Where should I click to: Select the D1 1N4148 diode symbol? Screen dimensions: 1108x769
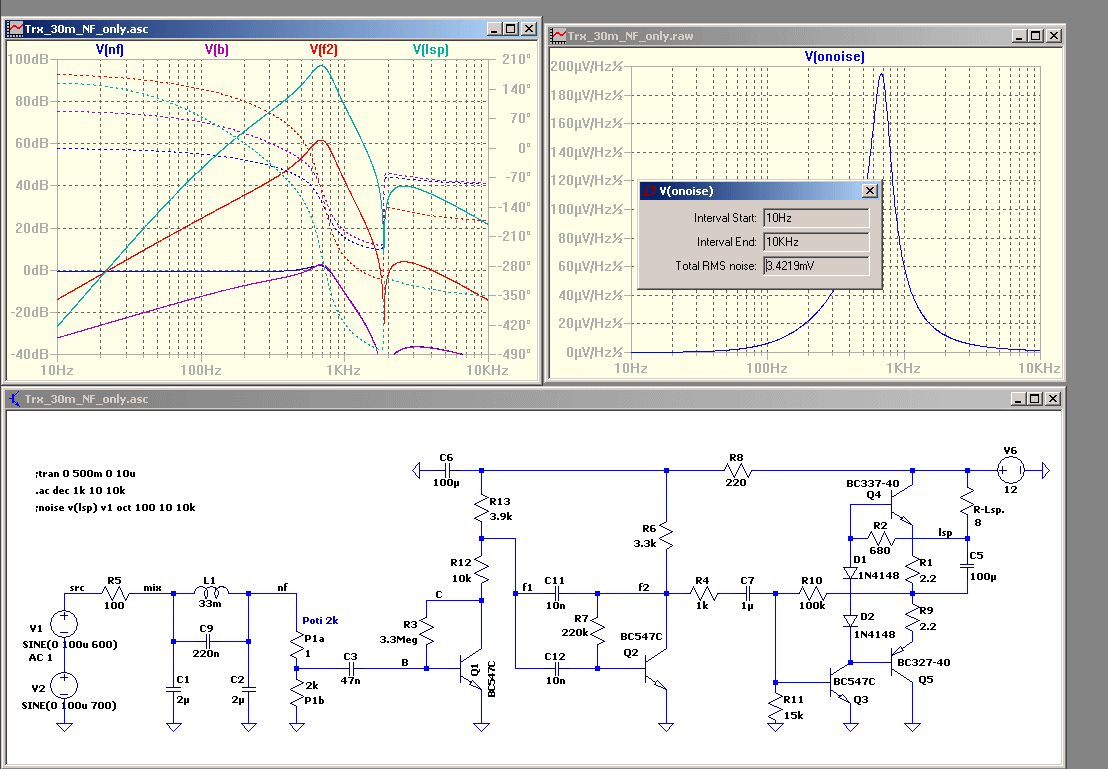click(851, 573)
